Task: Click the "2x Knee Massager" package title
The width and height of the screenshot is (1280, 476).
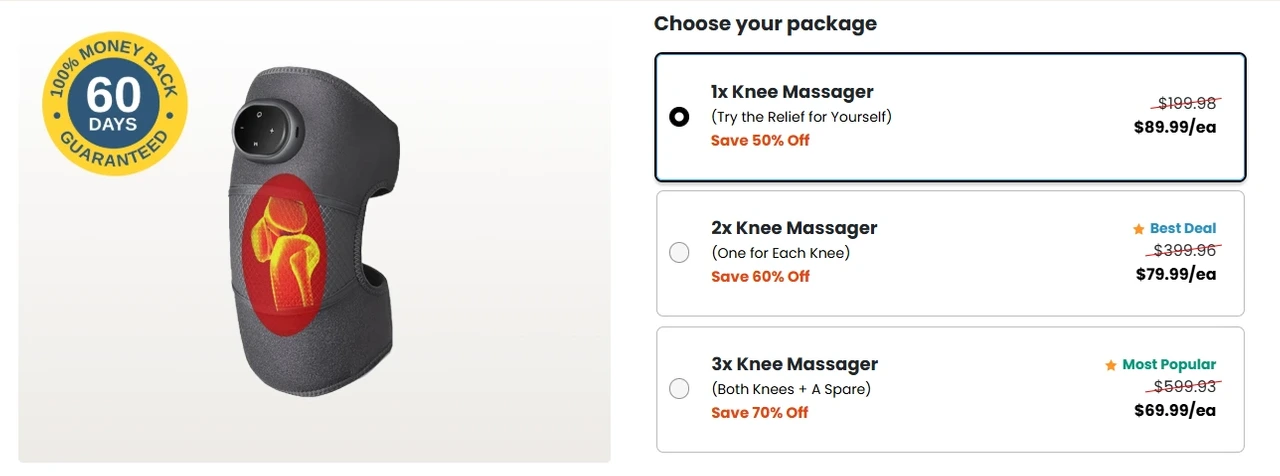Action: [794, 228]
